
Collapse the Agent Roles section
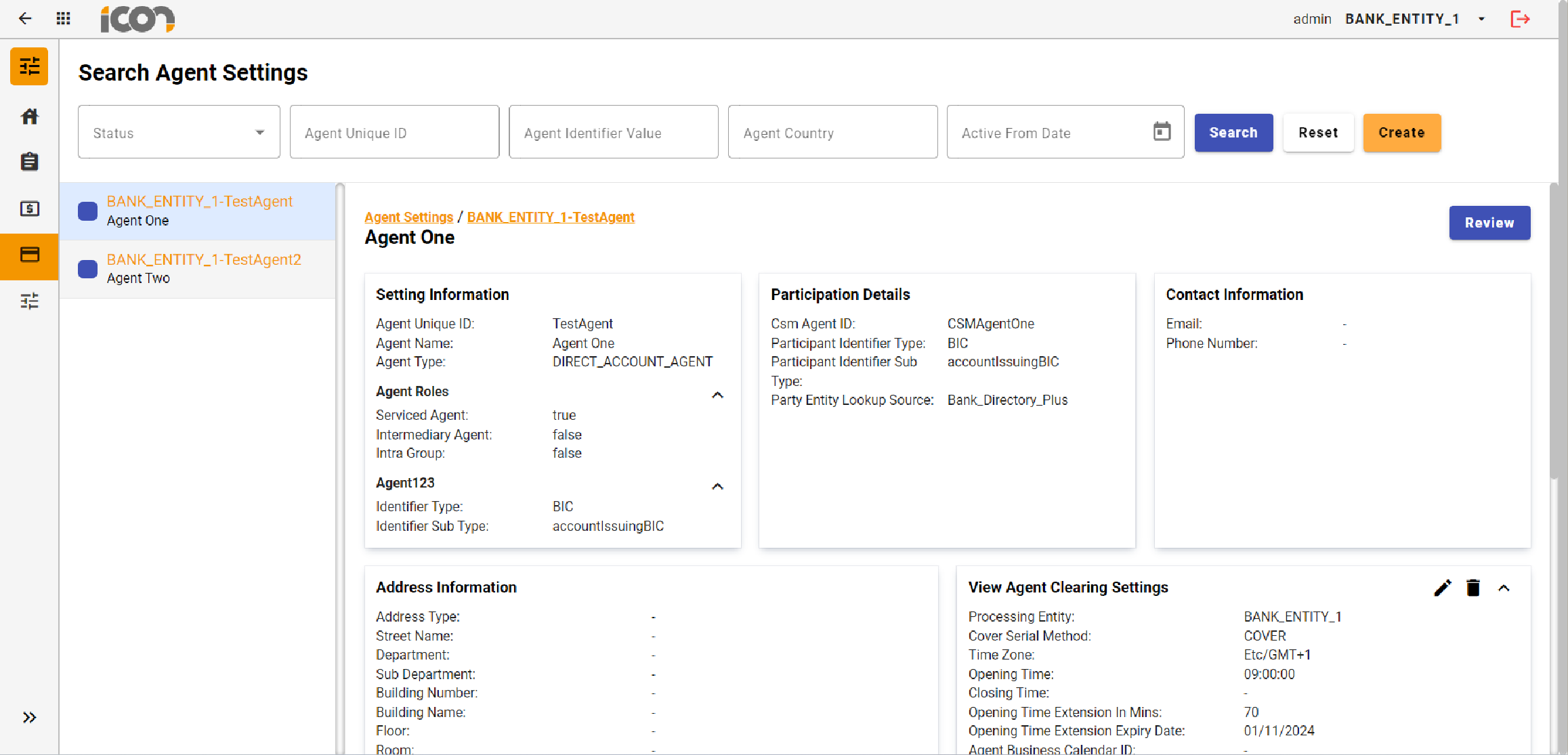pos(718,395)
